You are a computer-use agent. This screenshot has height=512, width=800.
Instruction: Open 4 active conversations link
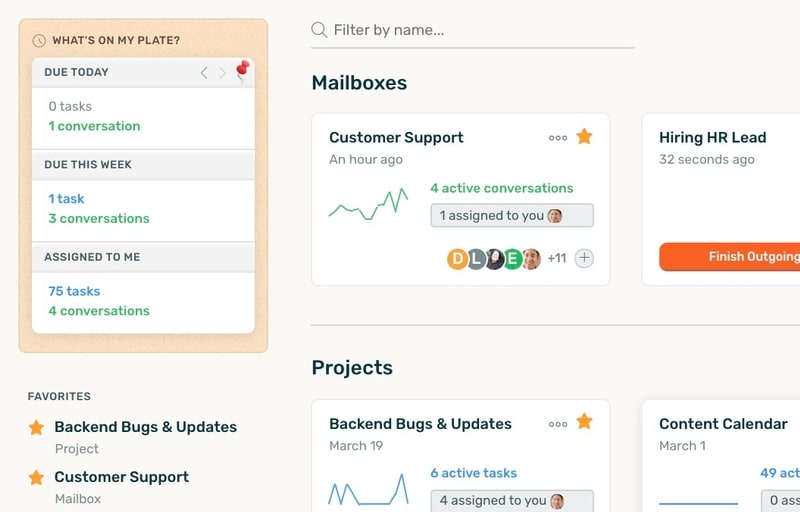coord(502,188)
